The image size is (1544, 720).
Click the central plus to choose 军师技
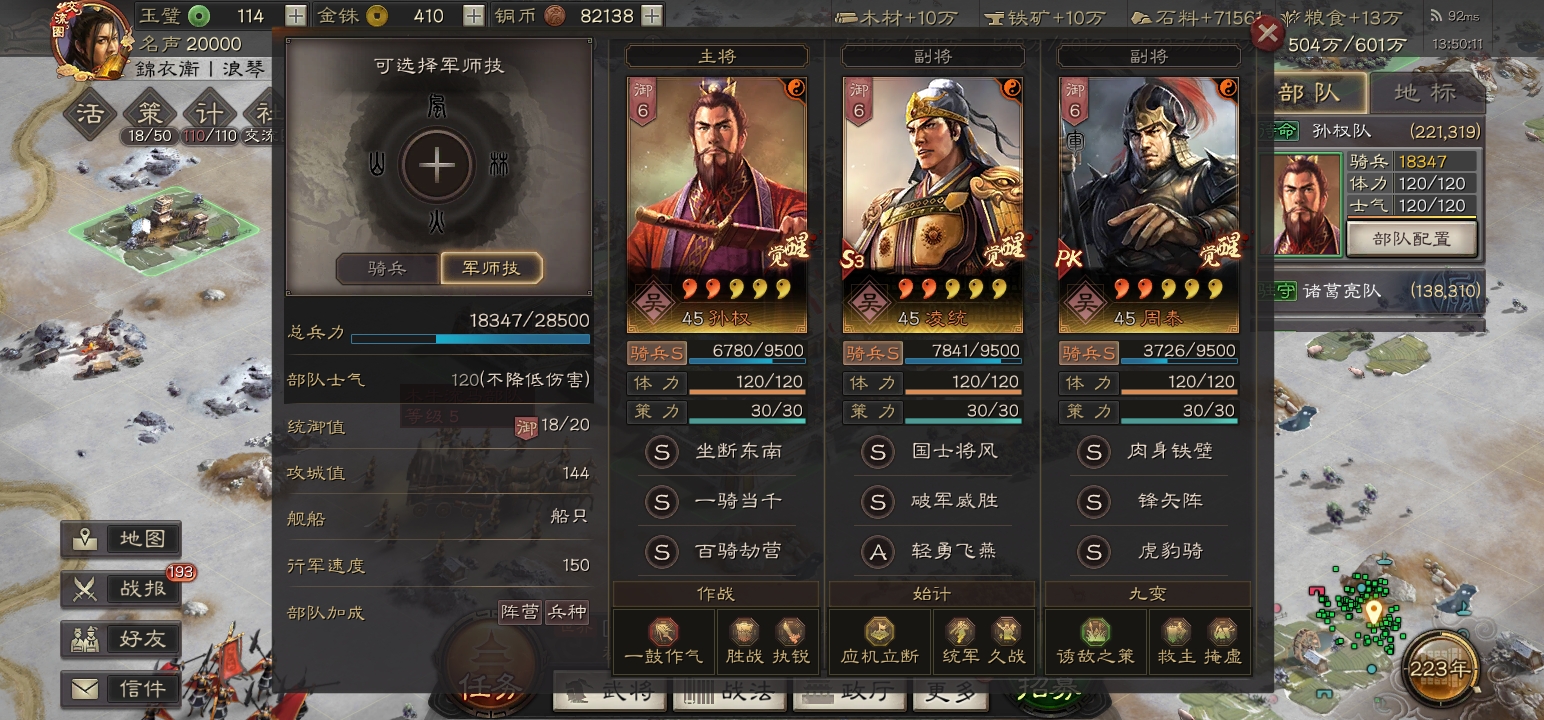[437, 166]
